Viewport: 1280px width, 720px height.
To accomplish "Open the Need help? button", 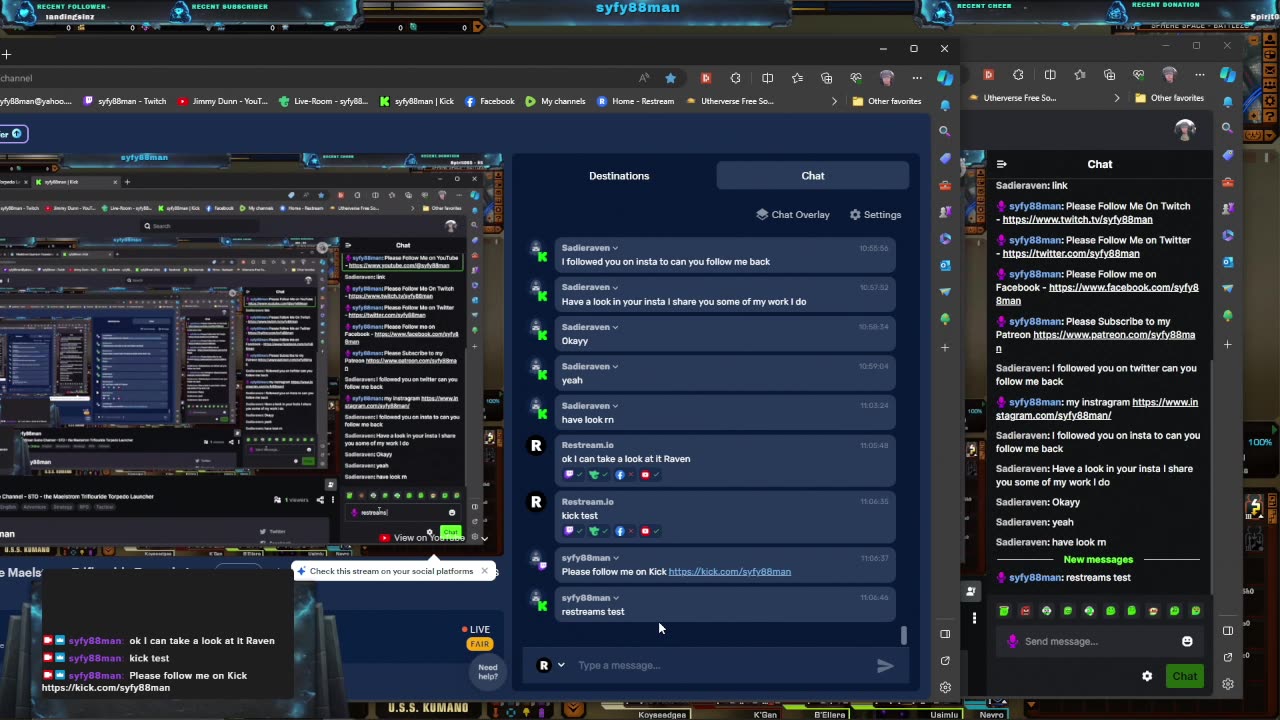I will click(x=488, y=672).
